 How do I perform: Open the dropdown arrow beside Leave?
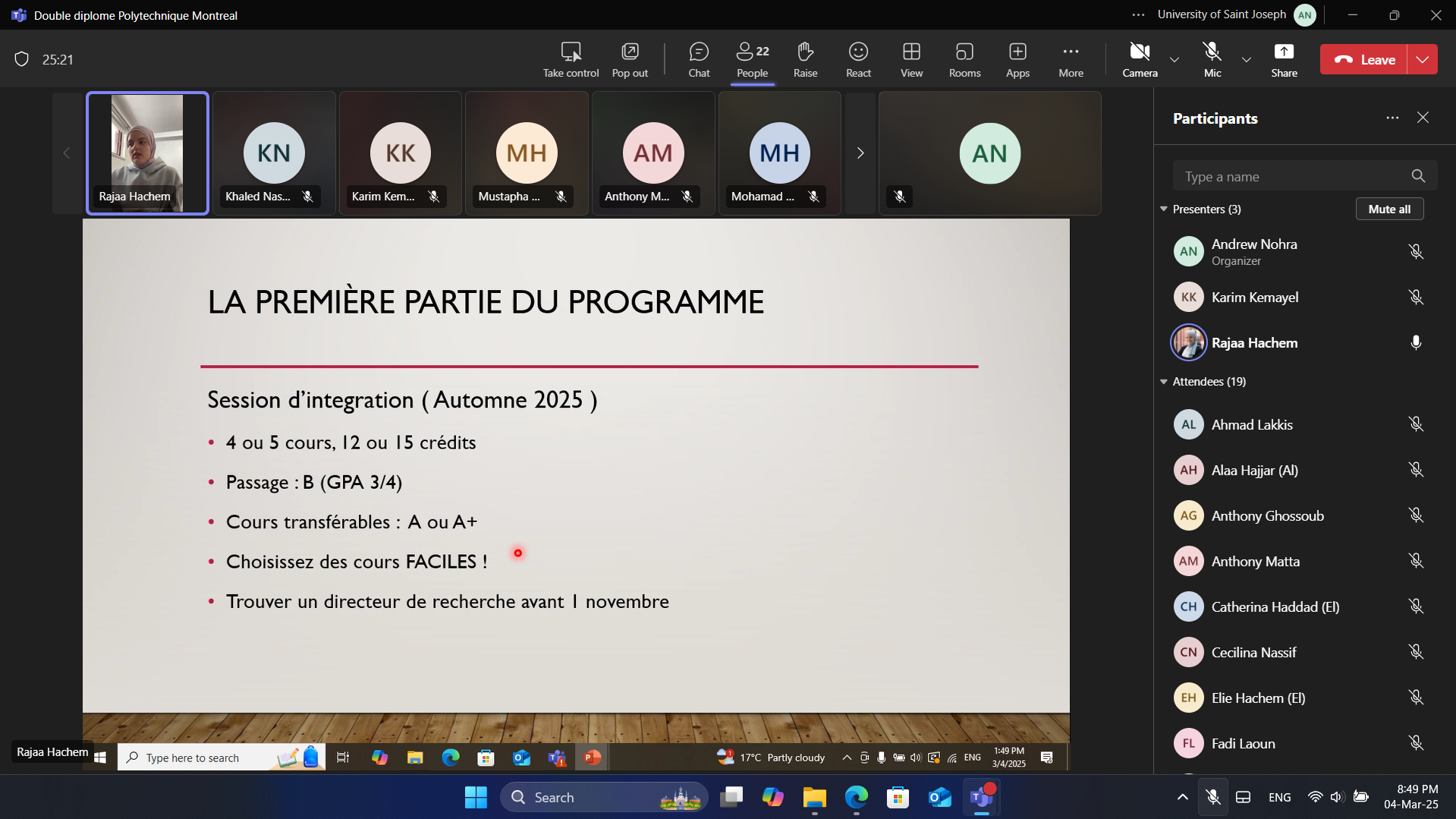[x=1423, y=59]
